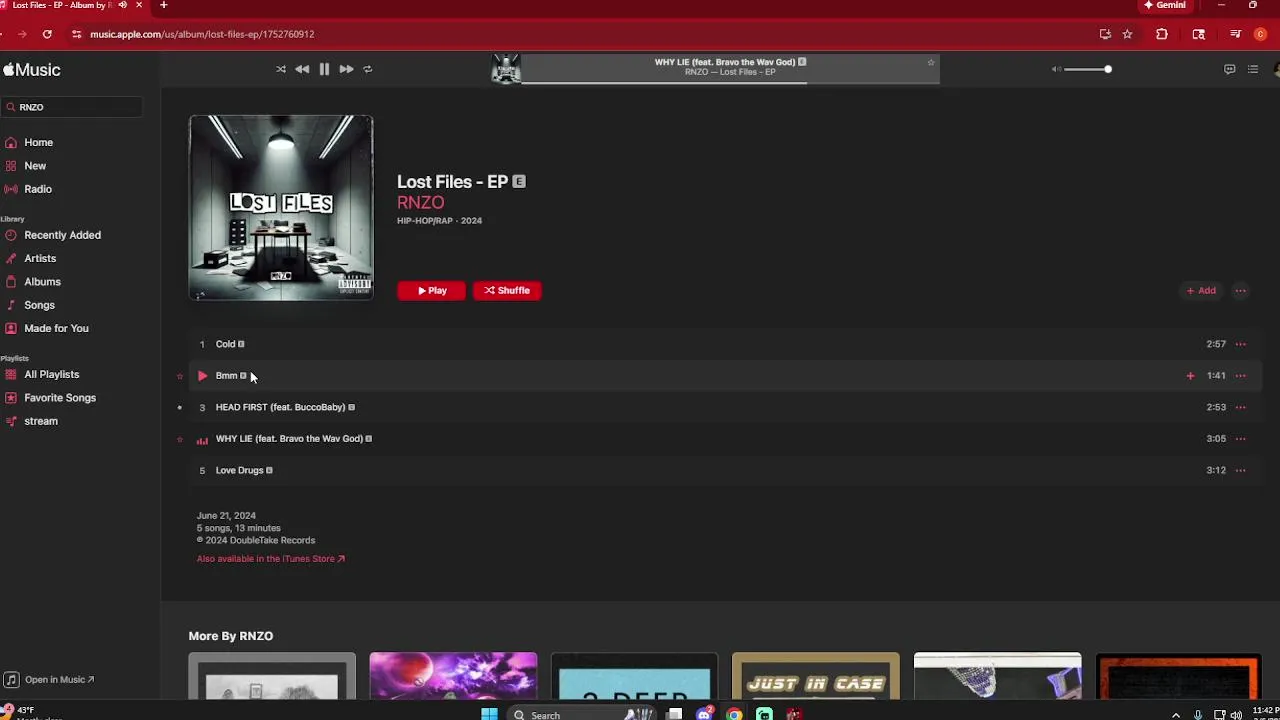Open Radio in the sidebar
1280x720 pixels.
click(38, 189)
